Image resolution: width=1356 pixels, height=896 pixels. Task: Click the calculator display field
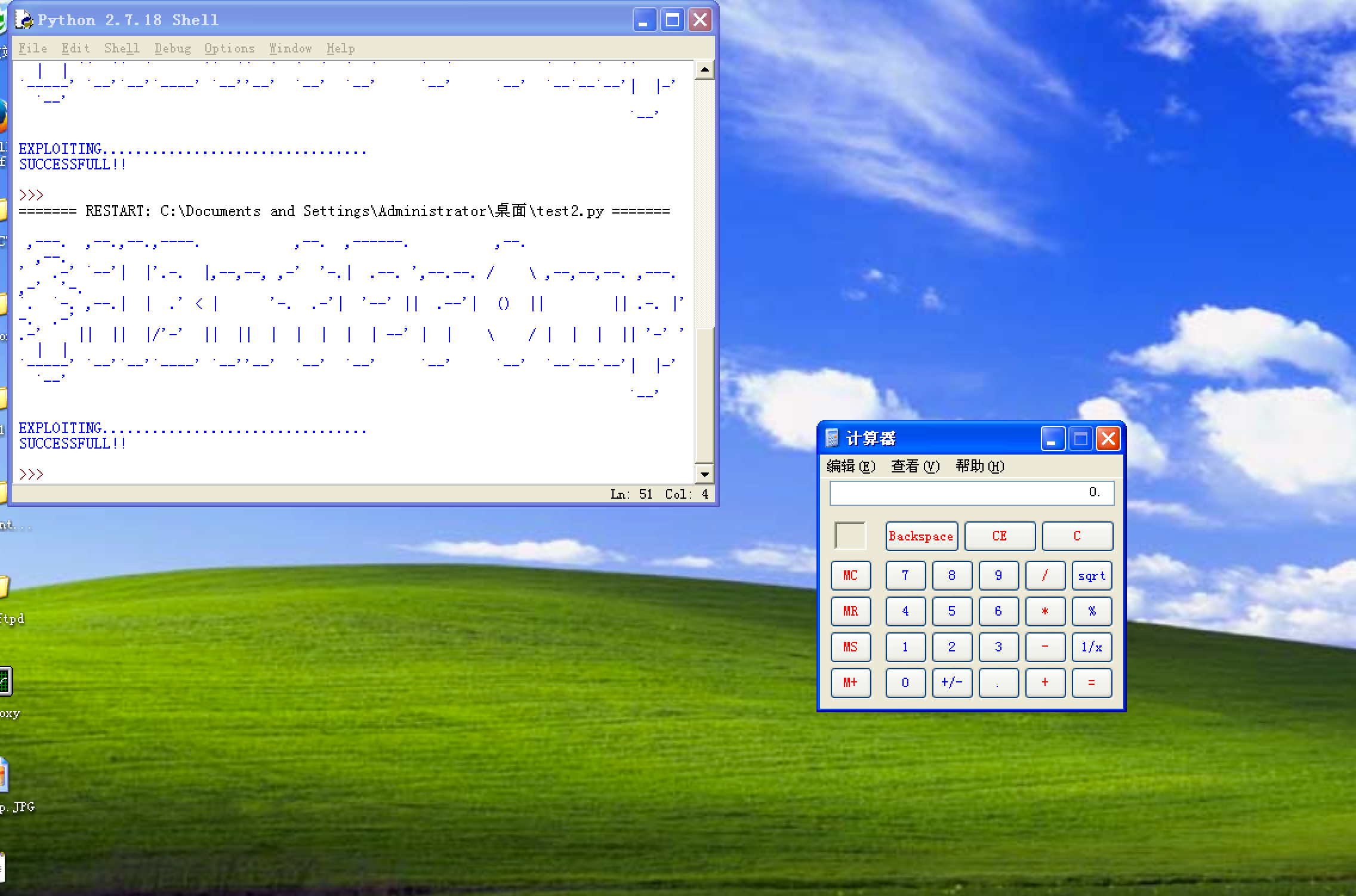pos(972,493)
